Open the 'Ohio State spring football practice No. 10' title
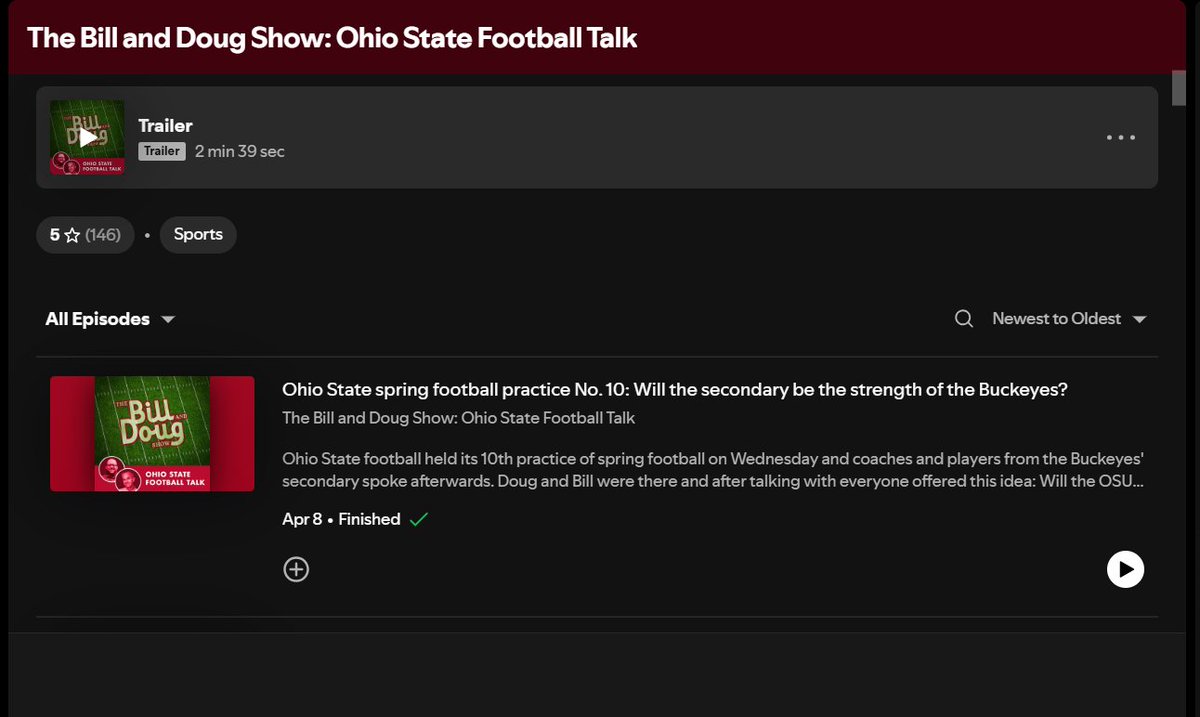 675,389
